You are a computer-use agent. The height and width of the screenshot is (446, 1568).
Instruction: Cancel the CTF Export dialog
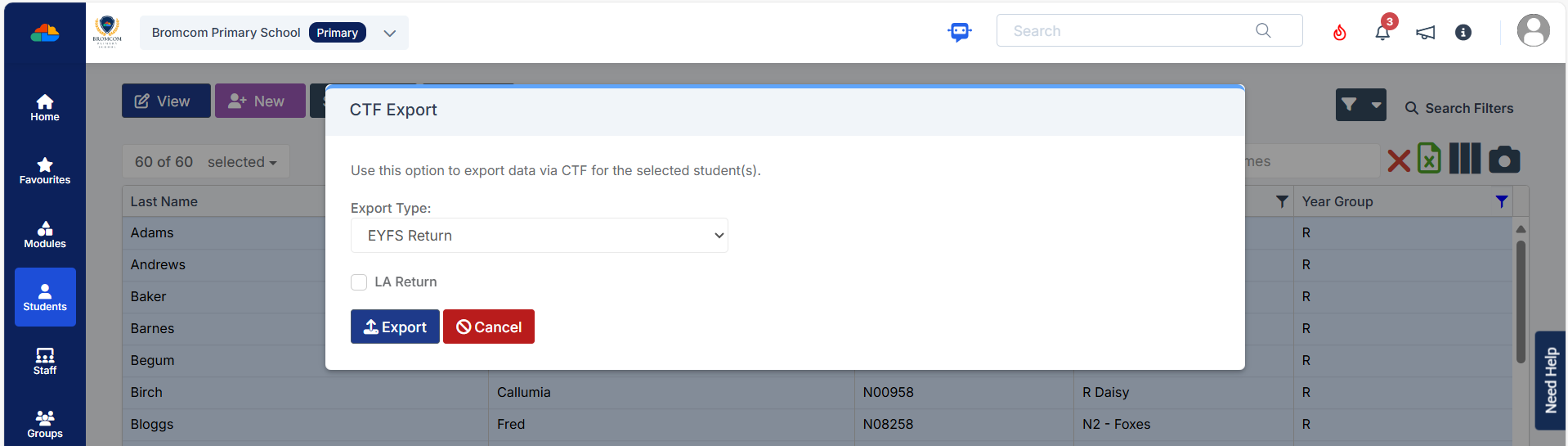click(x=489, y=327)
